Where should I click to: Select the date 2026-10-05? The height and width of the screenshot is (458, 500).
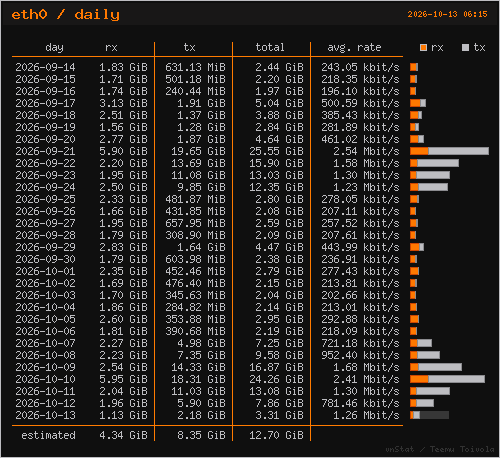coord(45,319)
